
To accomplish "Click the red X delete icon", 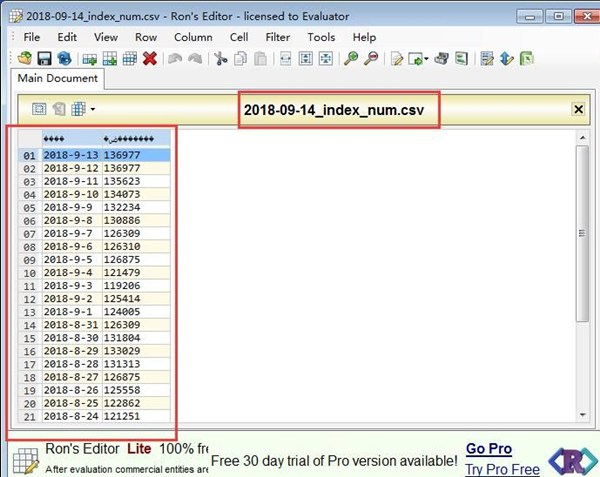I will point(149,59).
